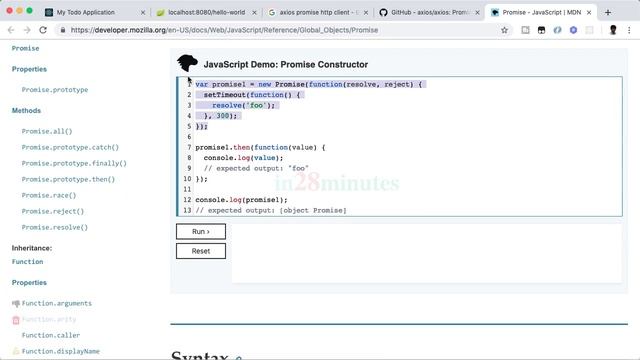
Task: Click the obsolete trash icon beside Function.arity
Action: pos(16,320)
